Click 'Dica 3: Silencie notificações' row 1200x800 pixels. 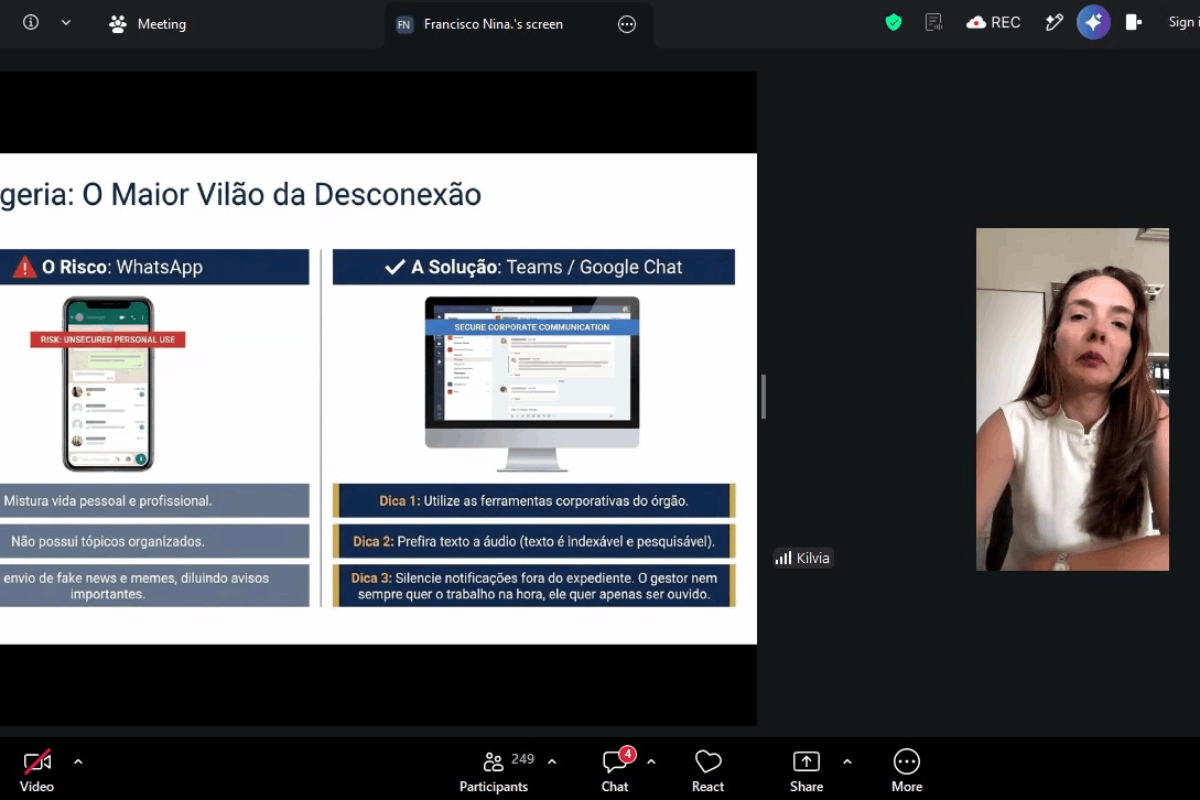pyautogui.click(x=534, y=585)
